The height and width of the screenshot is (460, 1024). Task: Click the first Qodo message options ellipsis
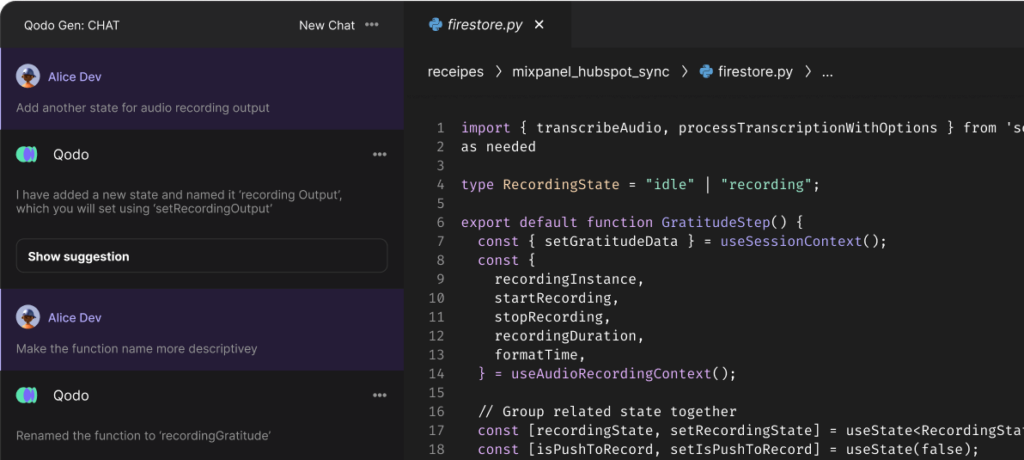pos(379,155)
